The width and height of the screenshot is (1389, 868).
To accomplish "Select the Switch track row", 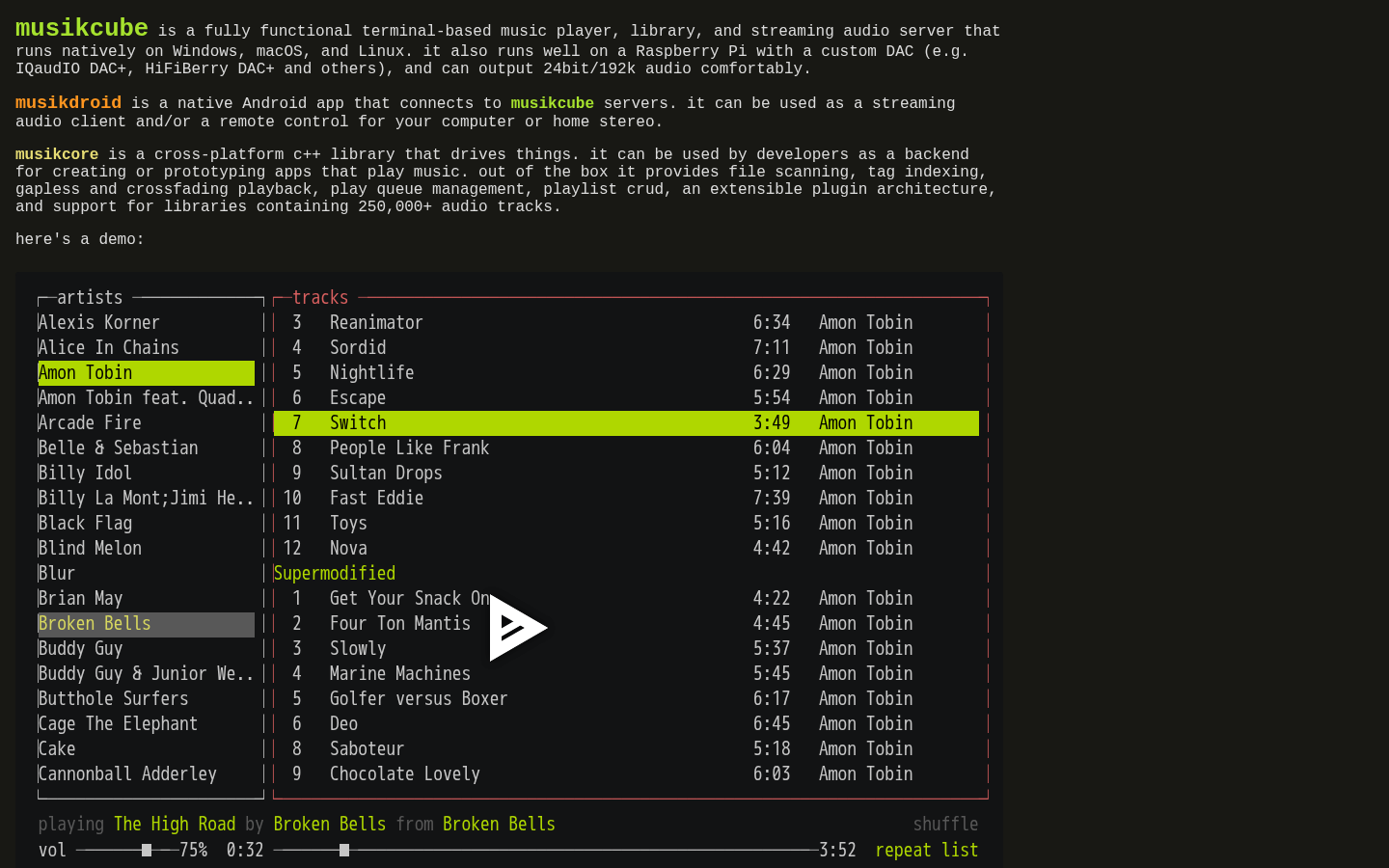I will (626, 423).
